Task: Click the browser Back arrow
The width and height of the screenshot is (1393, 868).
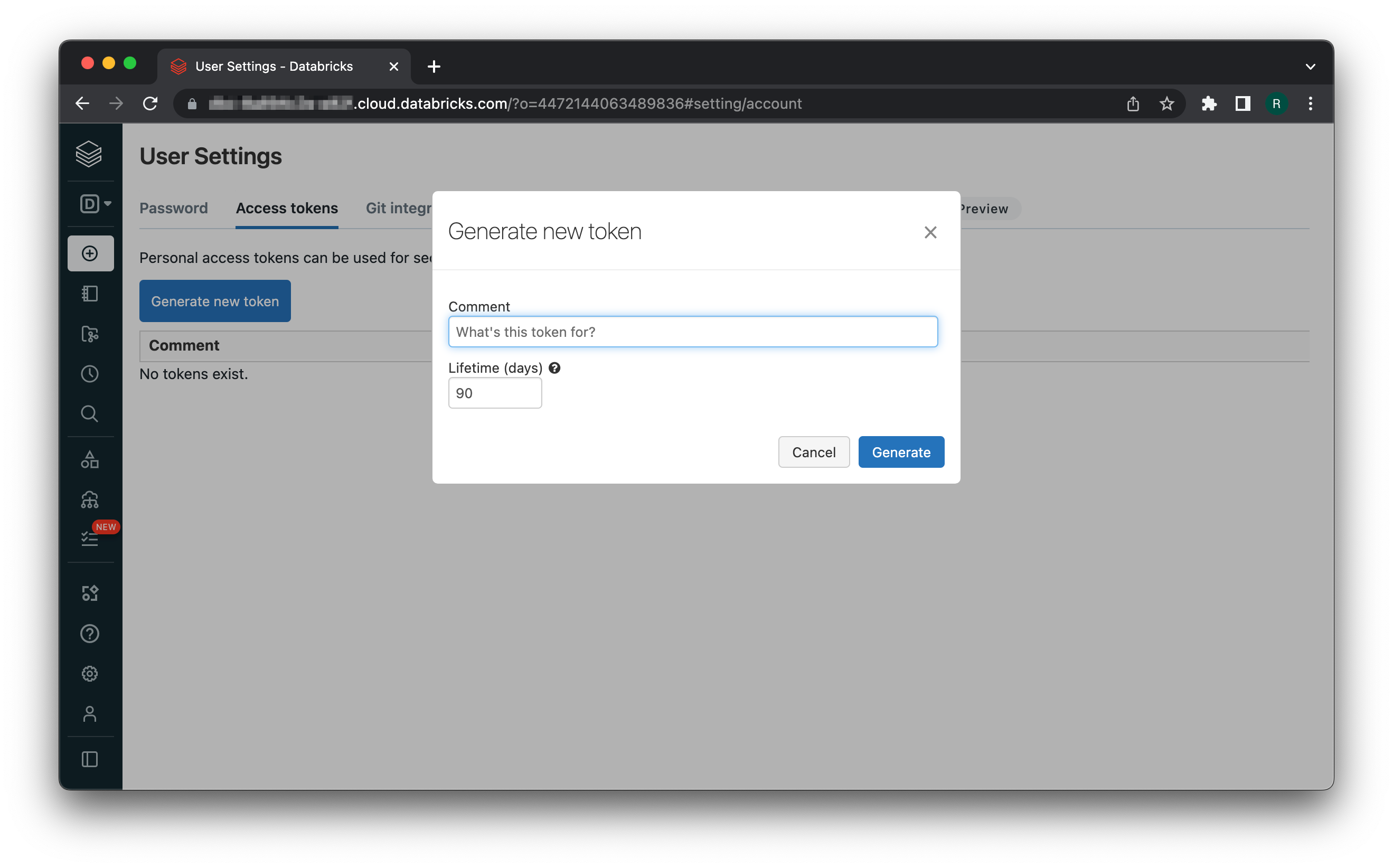Action: pyautogui.click(x=82, y=103)
